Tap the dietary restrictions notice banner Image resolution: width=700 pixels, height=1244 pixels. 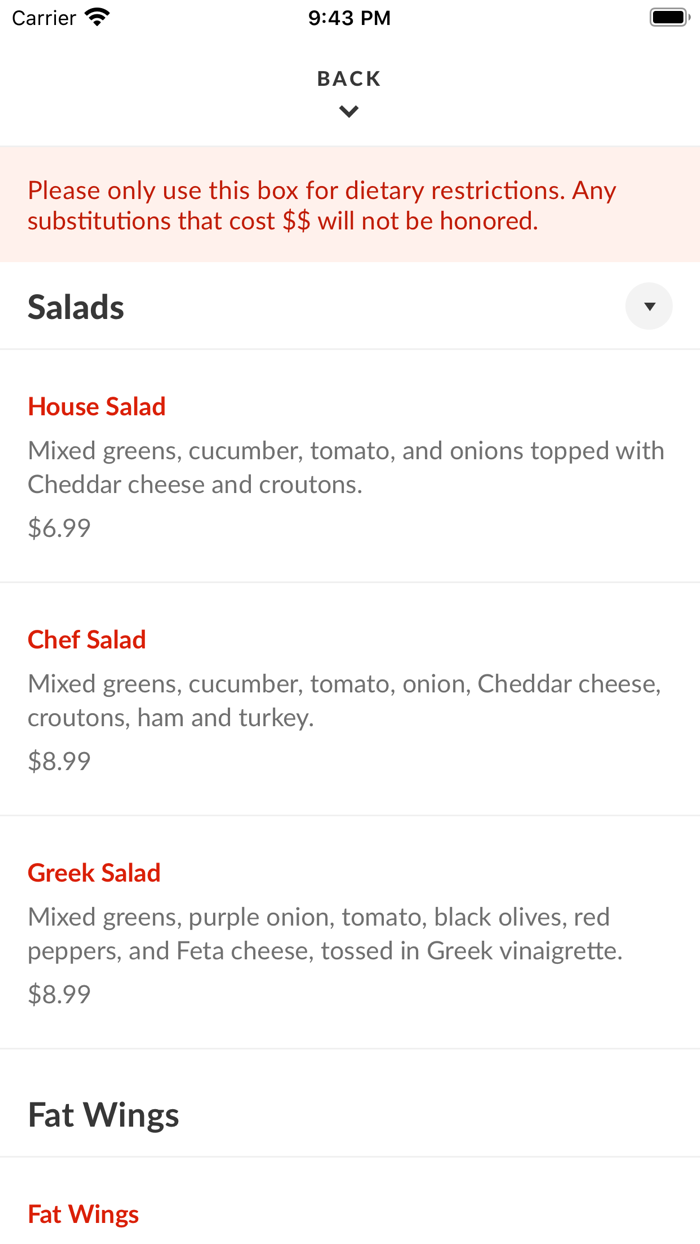[349, 205]
